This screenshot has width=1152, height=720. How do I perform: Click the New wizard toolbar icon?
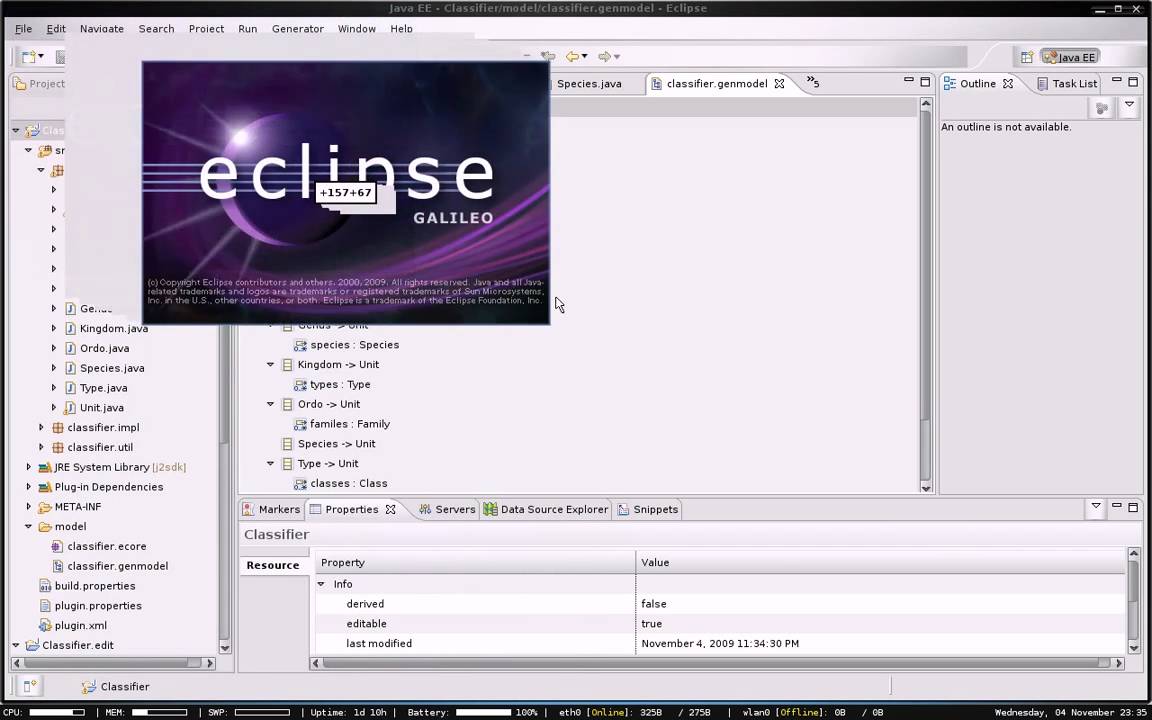tap(28, 57)
